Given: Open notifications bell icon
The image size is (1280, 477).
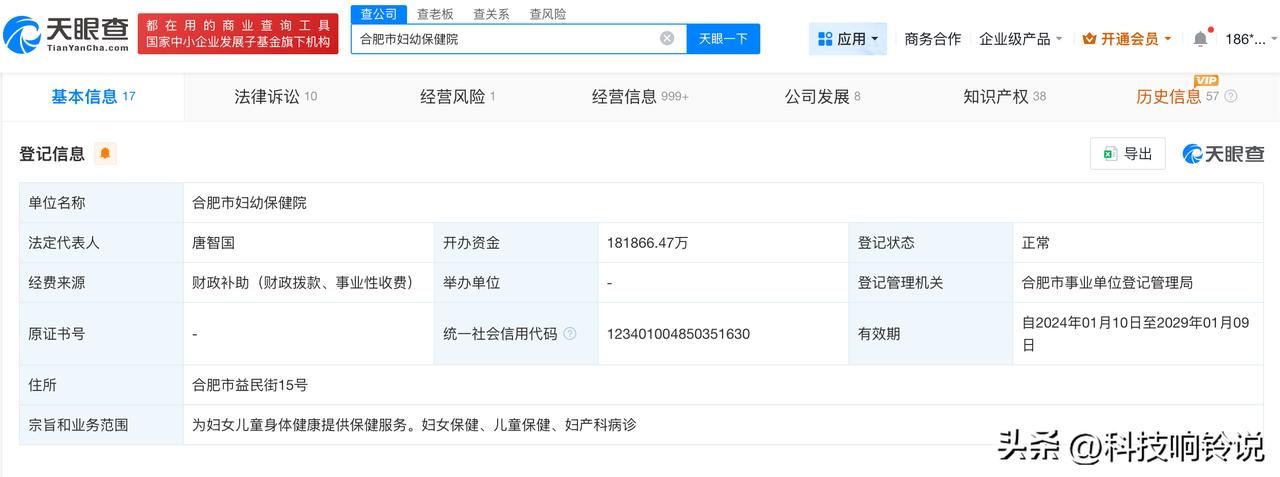Looking at the screenshot, I should (x=1200, y=39).
